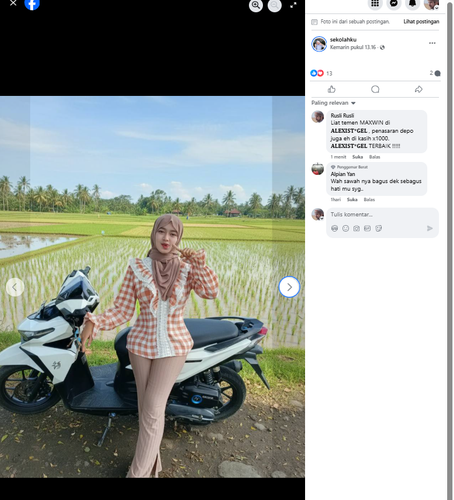Open Facebook home via the logo
Viewport: 454px width, 500px height.
click(32, 4)
